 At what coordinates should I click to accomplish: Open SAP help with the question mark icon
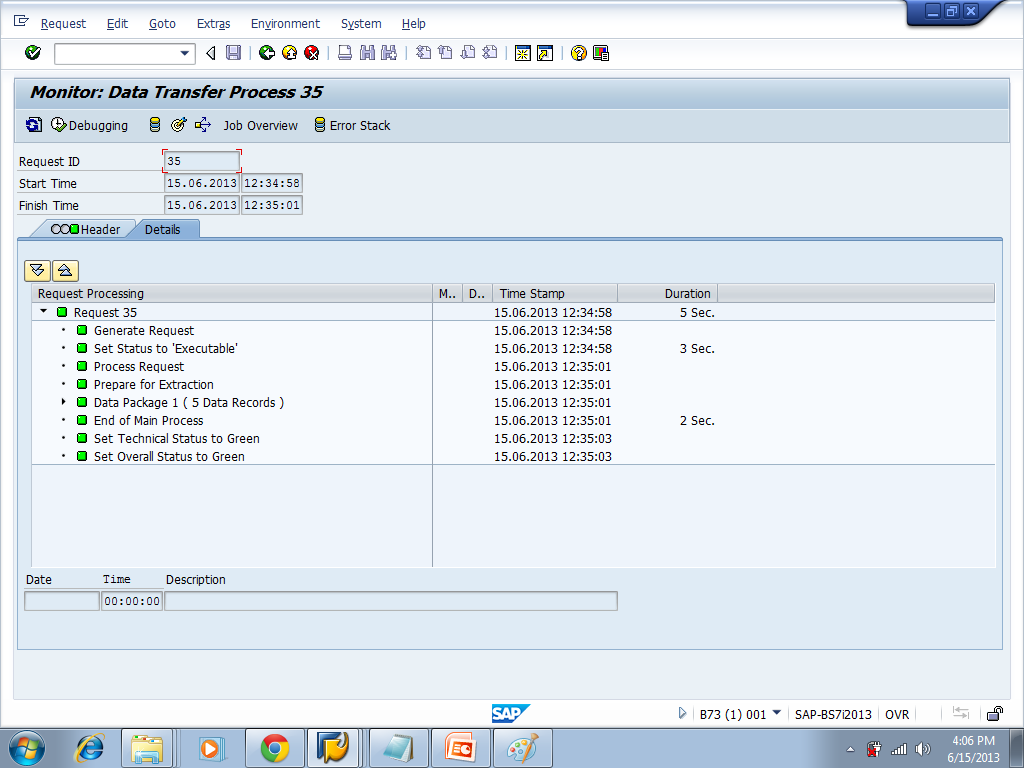click(577, 53)
